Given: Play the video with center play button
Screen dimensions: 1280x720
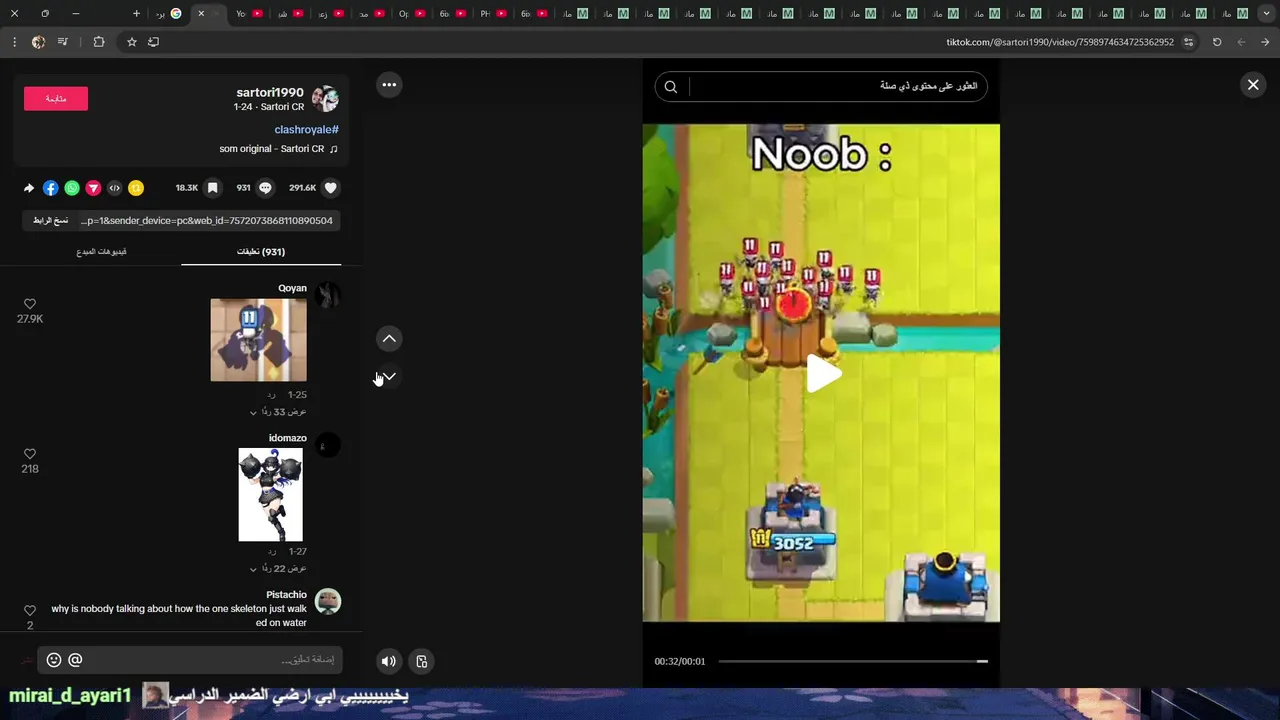Looking at the screenshot, I should tap(823, 374).
